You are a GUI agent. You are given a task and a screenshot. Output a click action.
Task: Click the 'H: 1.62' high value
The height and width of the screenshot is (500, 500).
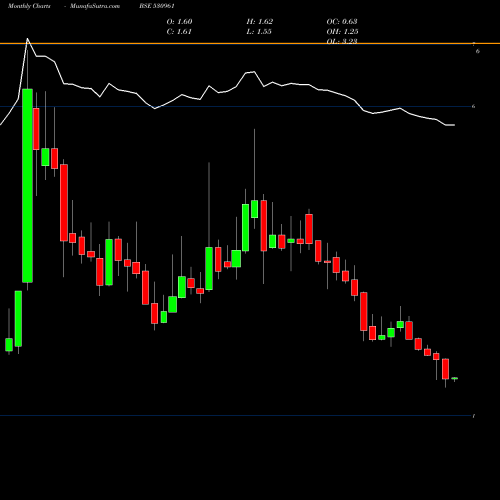[260, 22]
